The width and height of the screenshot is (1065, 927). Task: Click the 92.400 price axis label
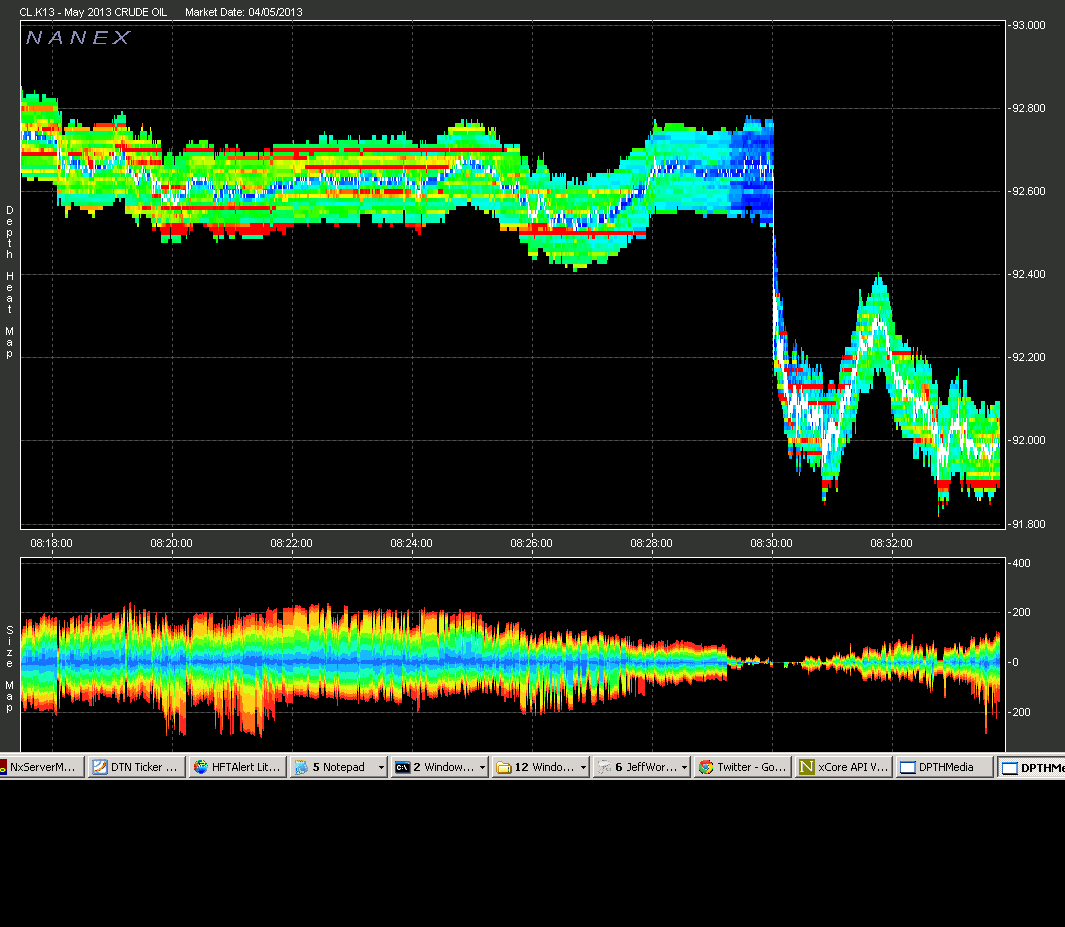click(x=1028, y=274)
